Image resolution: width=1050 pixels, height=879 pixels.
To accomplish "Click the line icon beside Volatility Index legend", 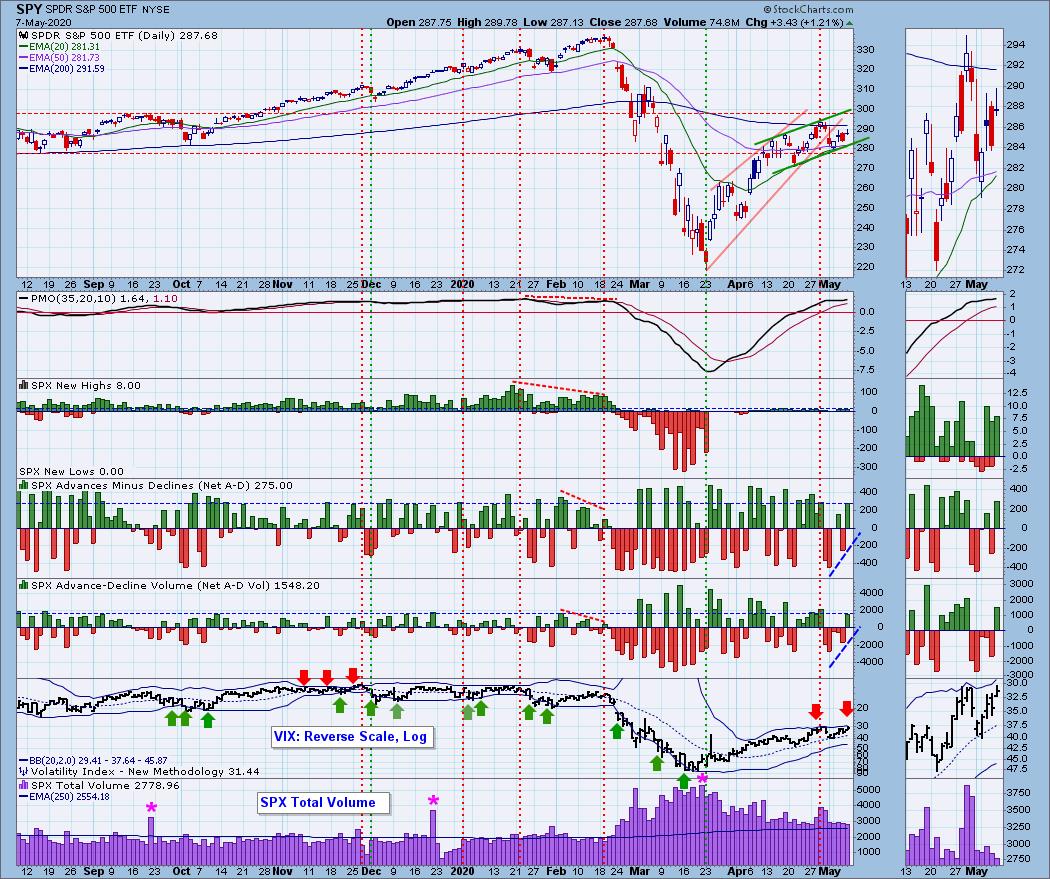I will (23, 771).
